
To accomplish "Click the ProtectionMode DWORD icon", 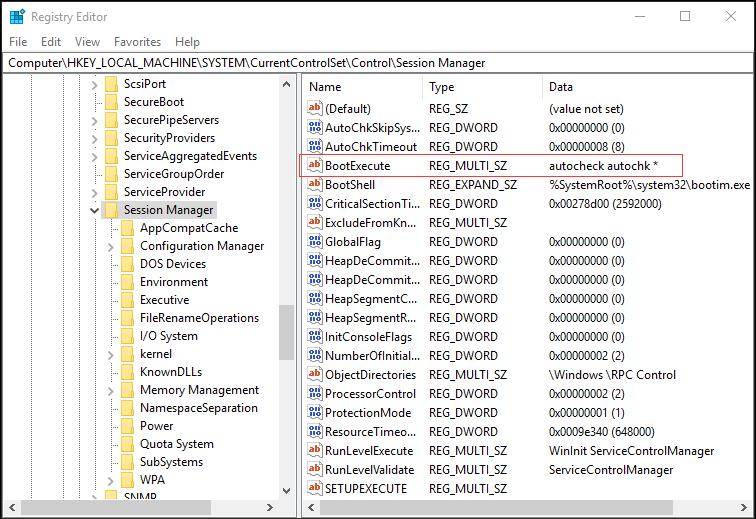I will pos(314,412).
